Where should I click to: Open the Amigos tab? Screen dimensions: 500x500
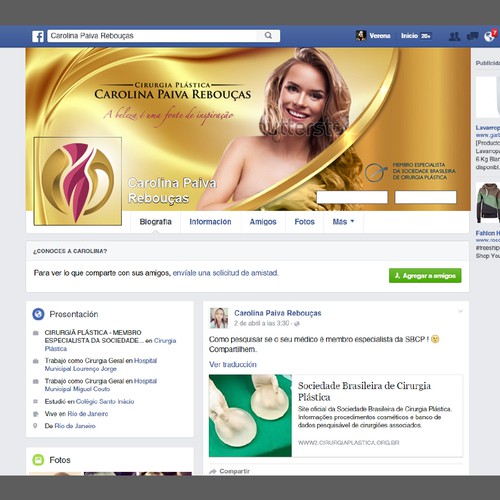tap(263, 222)
